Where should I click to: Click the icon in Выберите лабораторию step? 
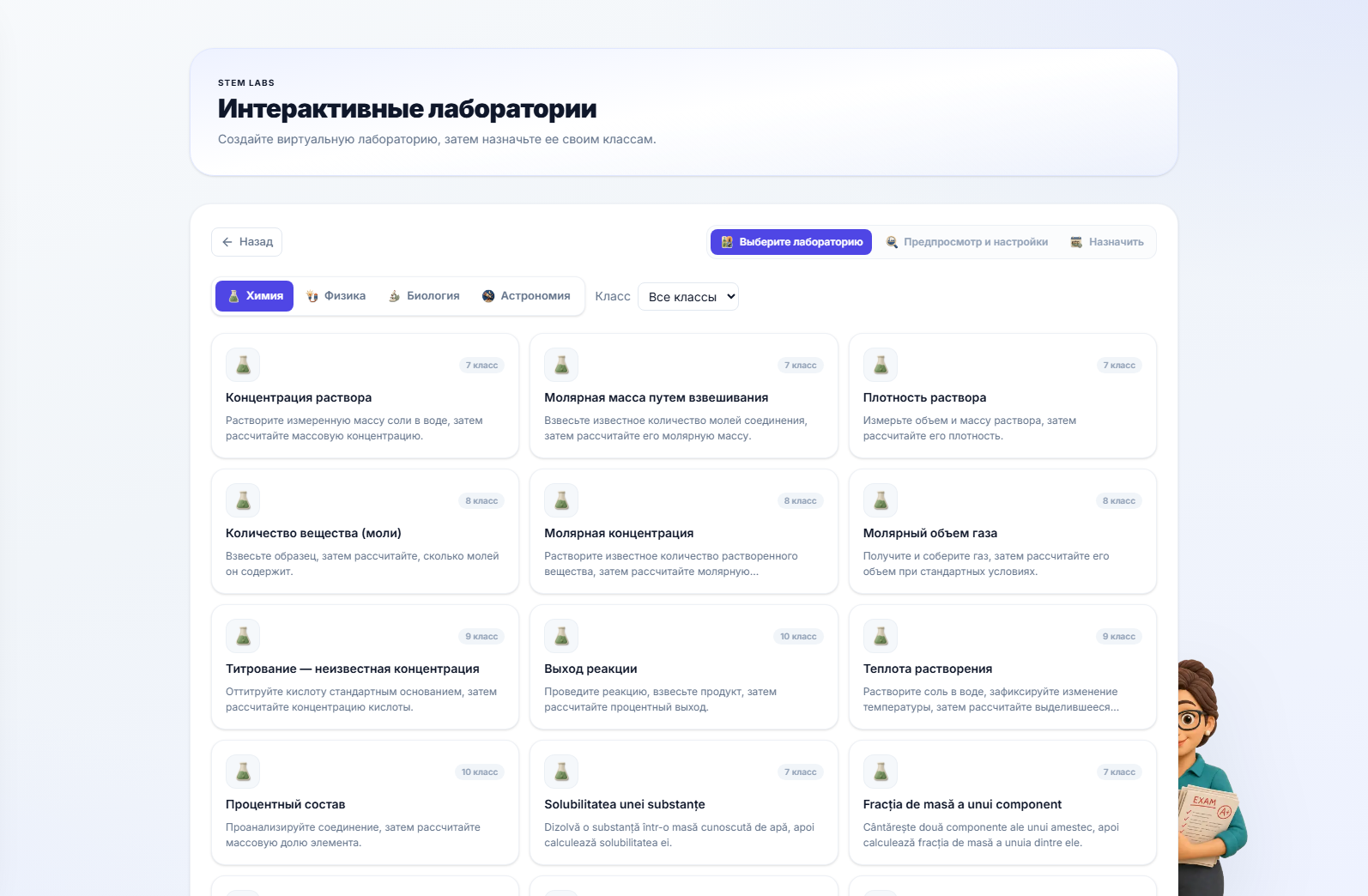coord(727,242)
